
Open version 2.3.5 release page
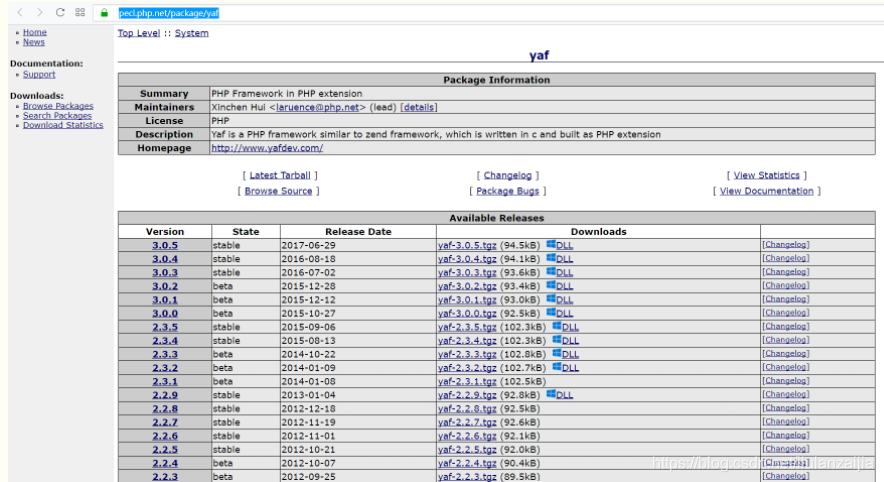tap(165, 327)
